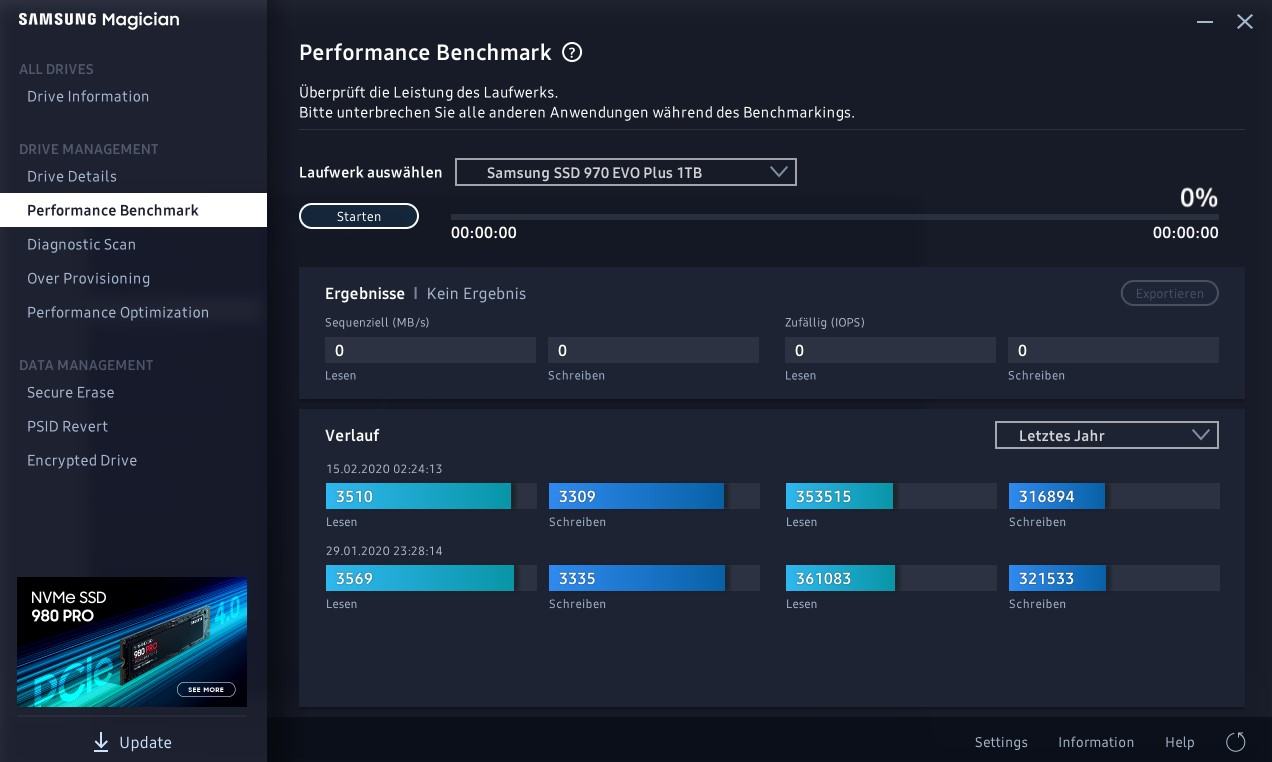Click the 353515 random read bar
The height and width of the screenshot is (762, 1272).
click(891, 496)
